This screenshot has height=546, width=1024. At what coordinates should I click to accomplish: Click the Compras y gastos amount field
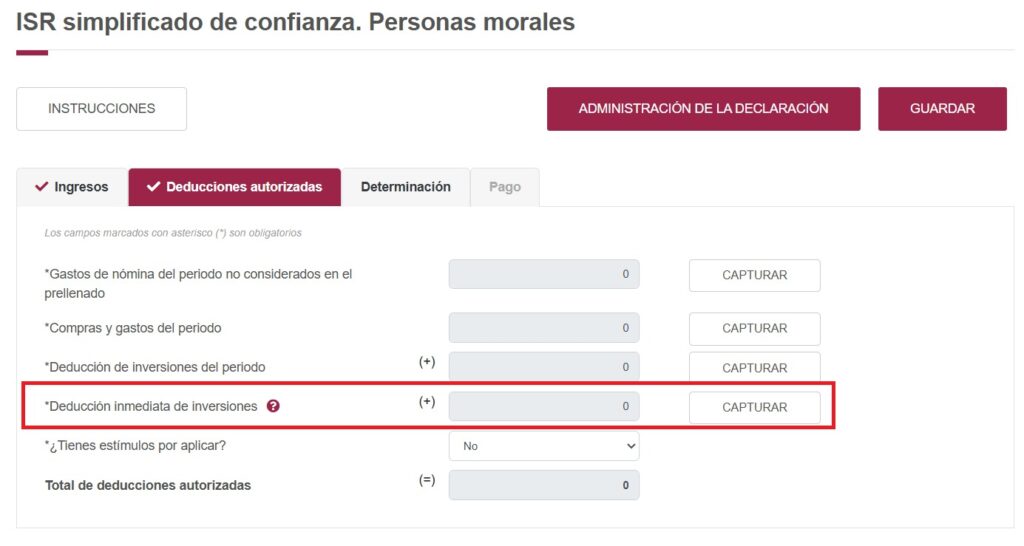point(543,328)
